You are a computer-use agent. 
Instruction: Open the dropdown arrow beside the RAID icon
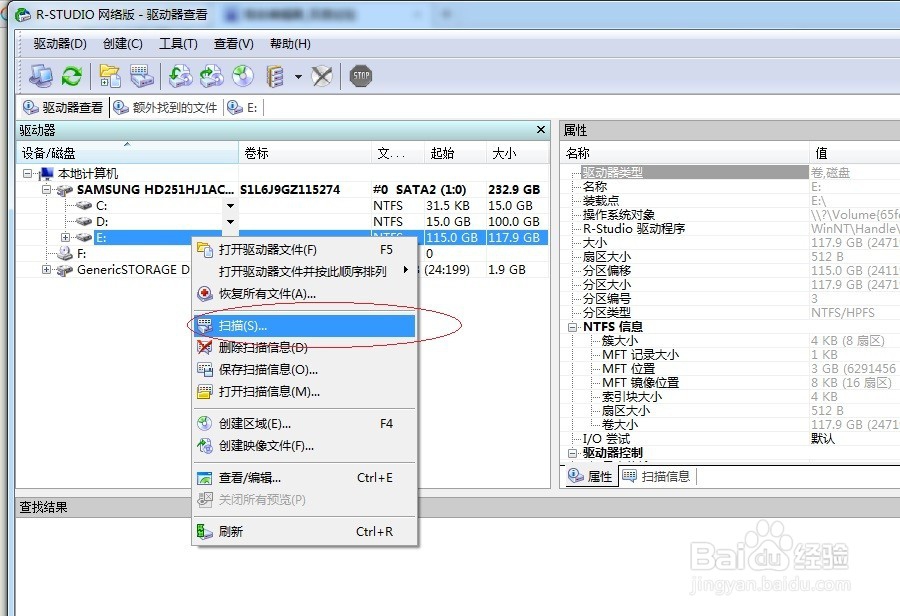coord(298,76)
